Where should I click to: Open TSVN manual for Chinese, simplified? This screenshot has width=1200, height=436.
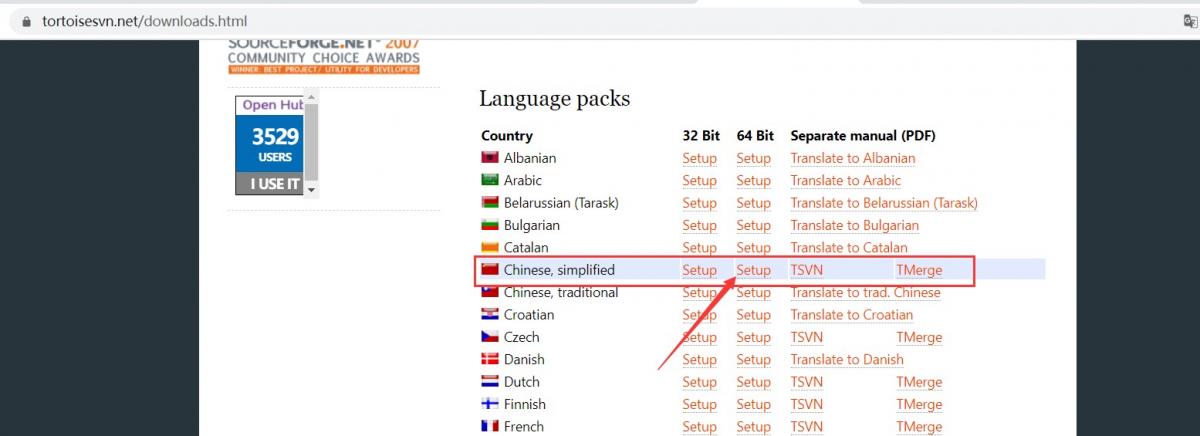(806, 270)
